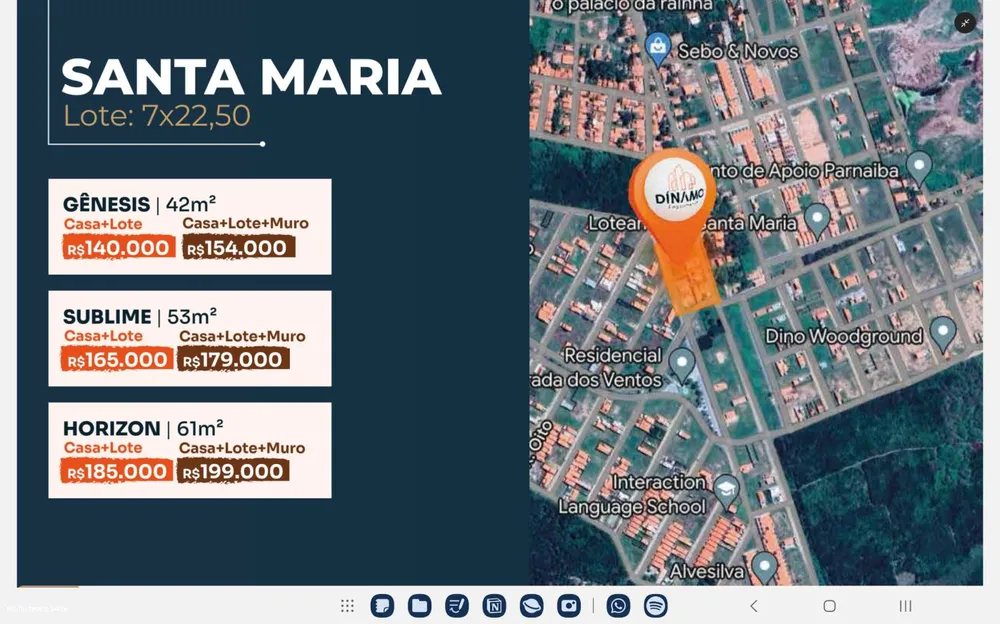
Task: Click the Horizon 61m² plan card
Action: pos(190,450)
